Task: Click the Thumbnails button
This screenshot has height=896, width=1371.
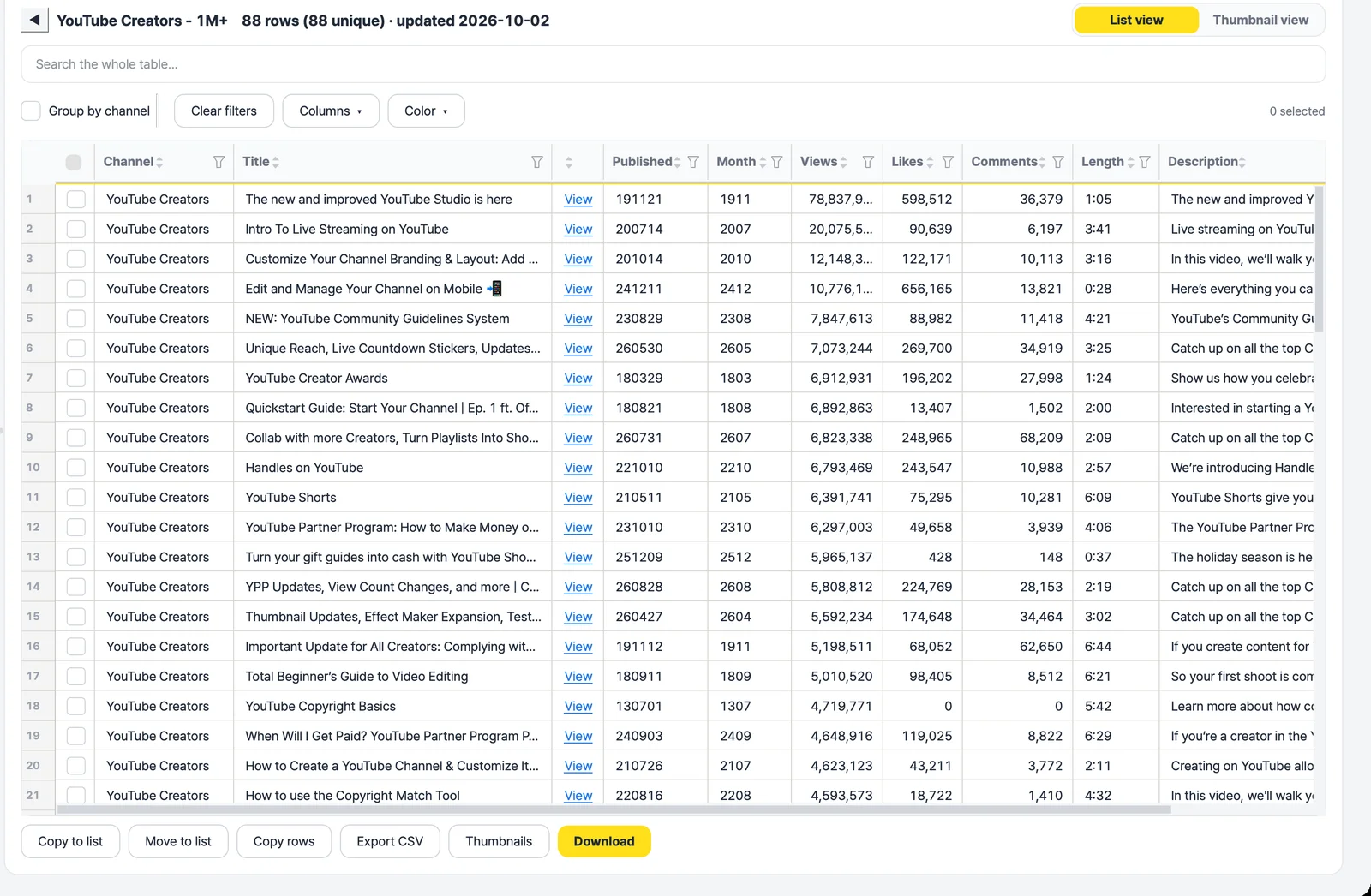Action: pyautogui.click(x=499, y=841)
